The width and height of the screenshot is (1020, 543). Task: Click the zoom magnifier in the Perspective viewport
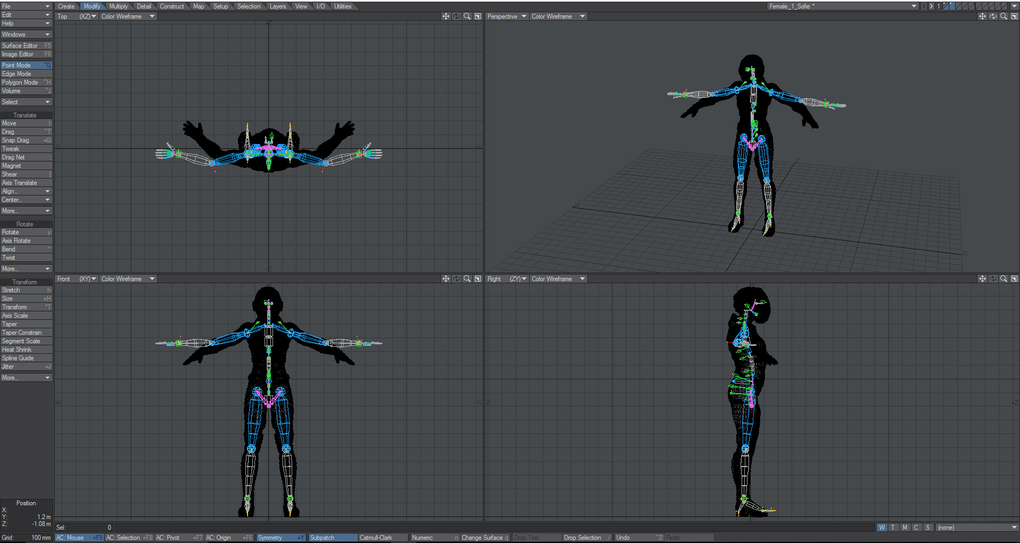click(1002, 16)
